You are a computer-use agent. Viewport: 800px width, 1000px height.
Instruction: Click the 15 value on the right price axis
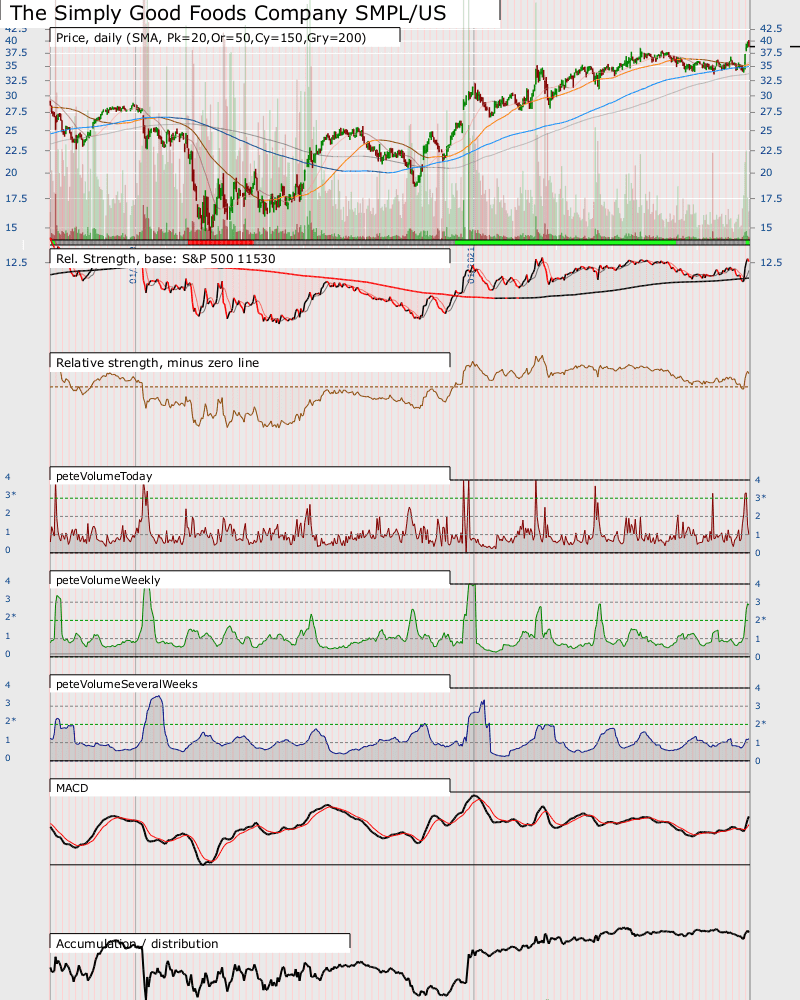click(766, 227)
